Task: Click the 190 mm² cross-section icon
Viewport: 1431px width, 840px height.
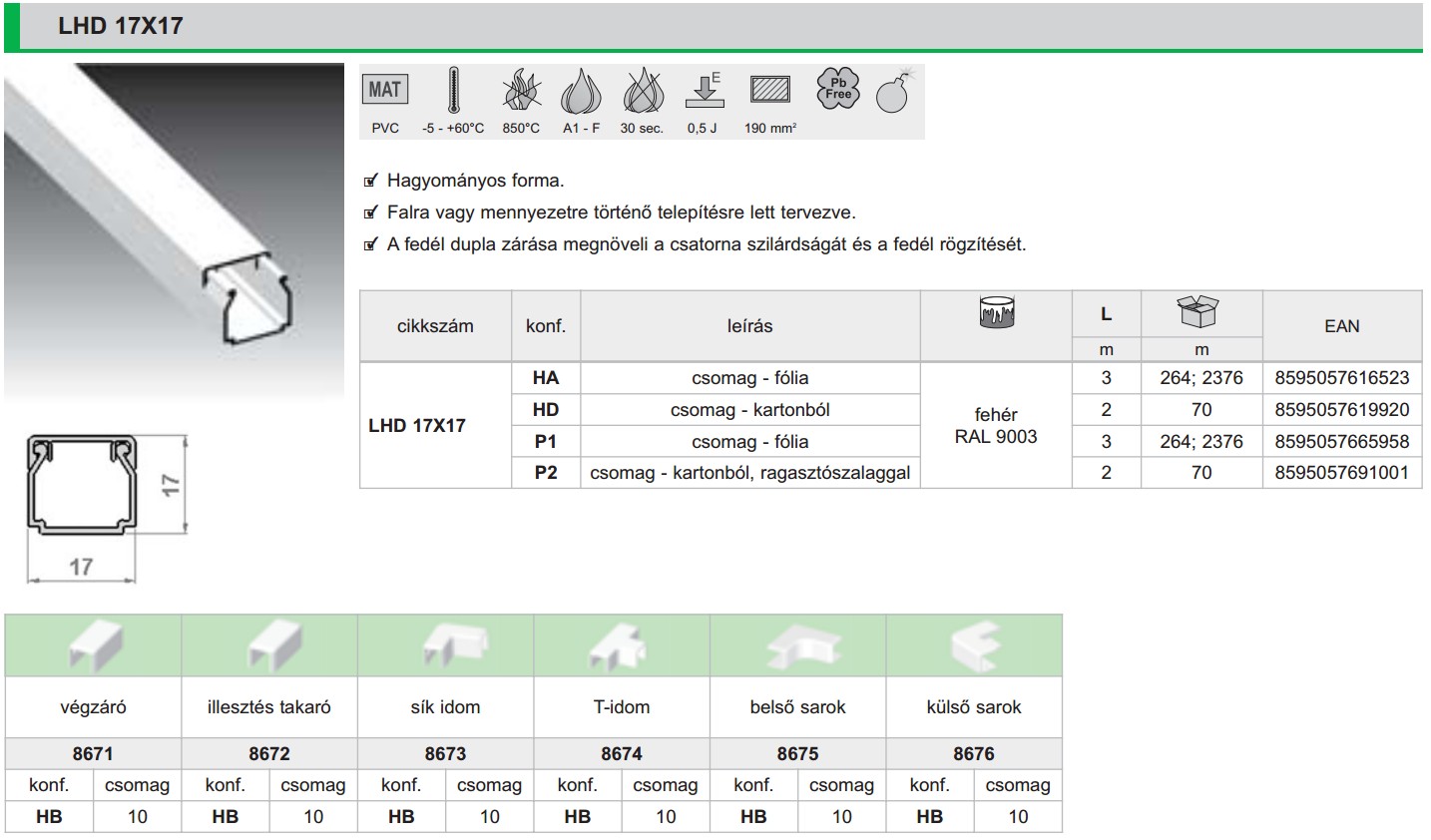Action: 769,90
